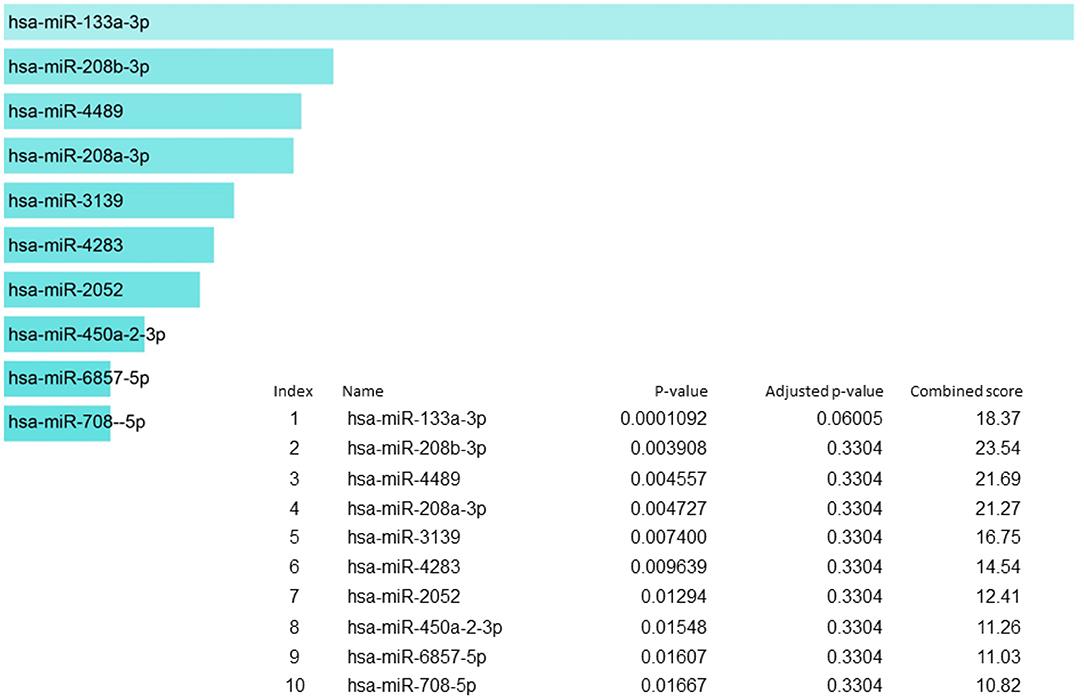This screenshot has width=1084, height=699.
Task: Click the P-value column header
Action: click(x=681, y=391)
